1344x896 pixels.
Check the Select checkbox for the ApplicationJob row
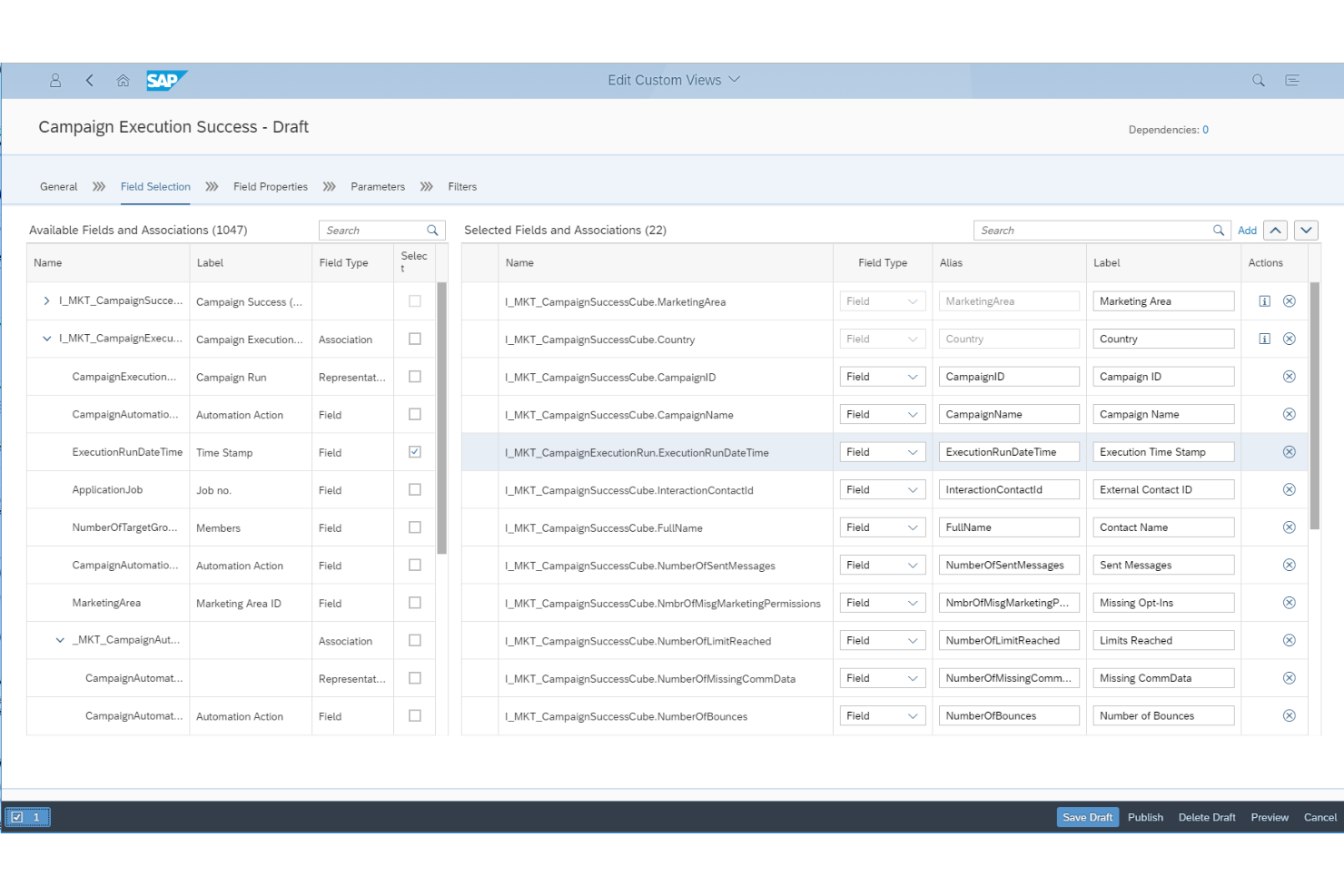tap(414, 488)
